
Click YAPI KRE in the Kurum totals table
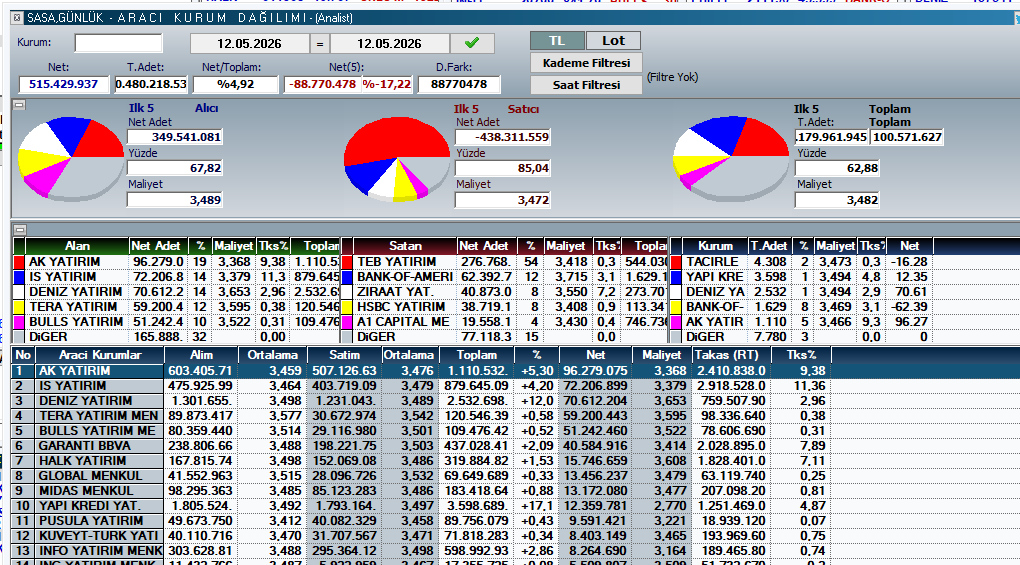coord(714,277)
